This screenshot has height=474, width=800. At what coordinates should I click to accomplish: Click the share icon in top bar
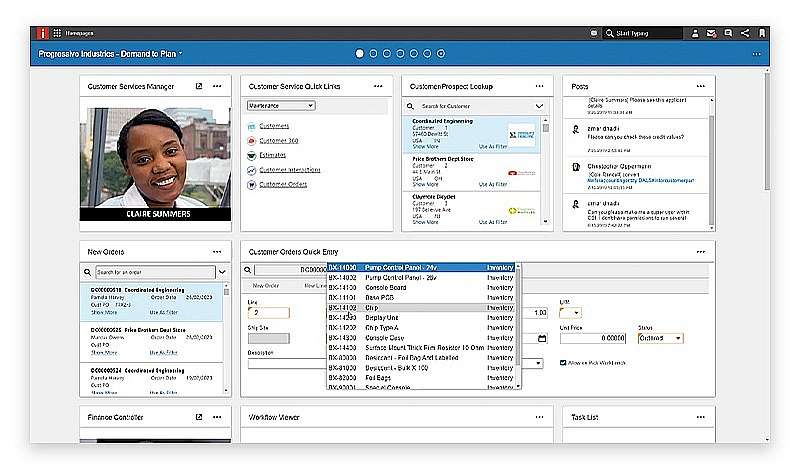click(x=744, y=33)
